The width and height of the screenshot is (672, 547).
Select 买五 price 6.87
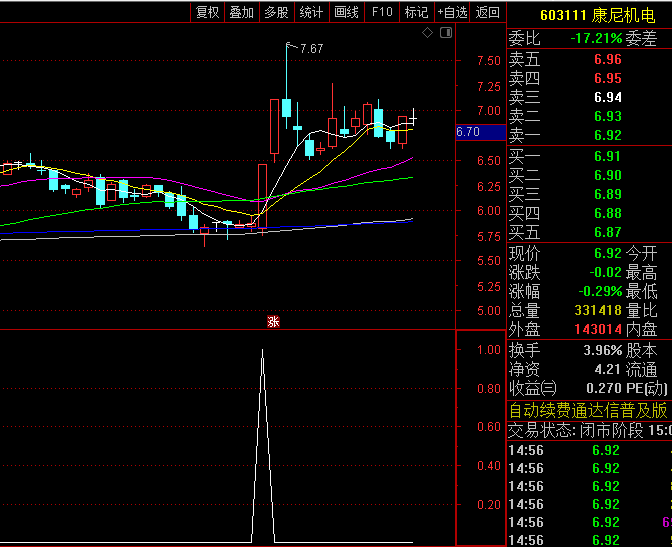(608, 232)
